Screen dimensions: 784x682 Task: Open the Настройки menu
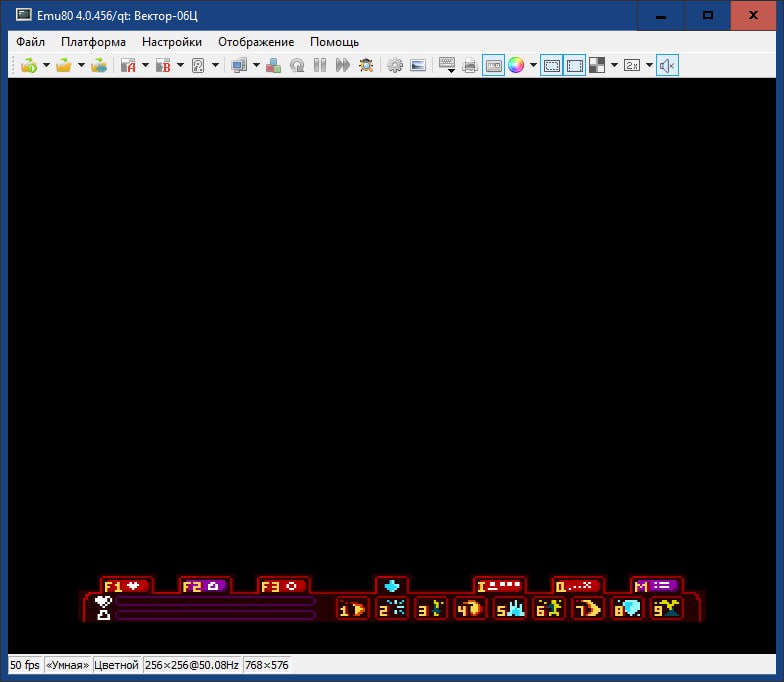coord(171,42)
